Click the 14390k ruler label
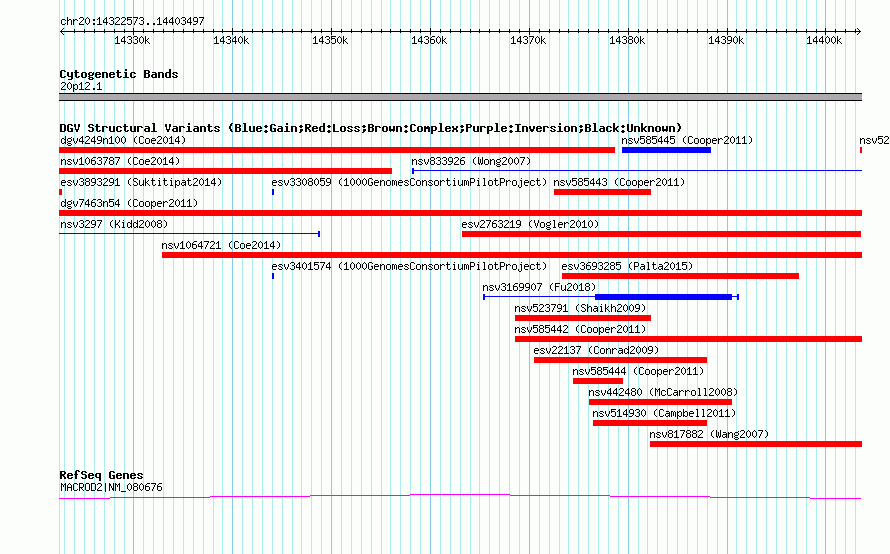890x554 pixels. tap(726, 40)
